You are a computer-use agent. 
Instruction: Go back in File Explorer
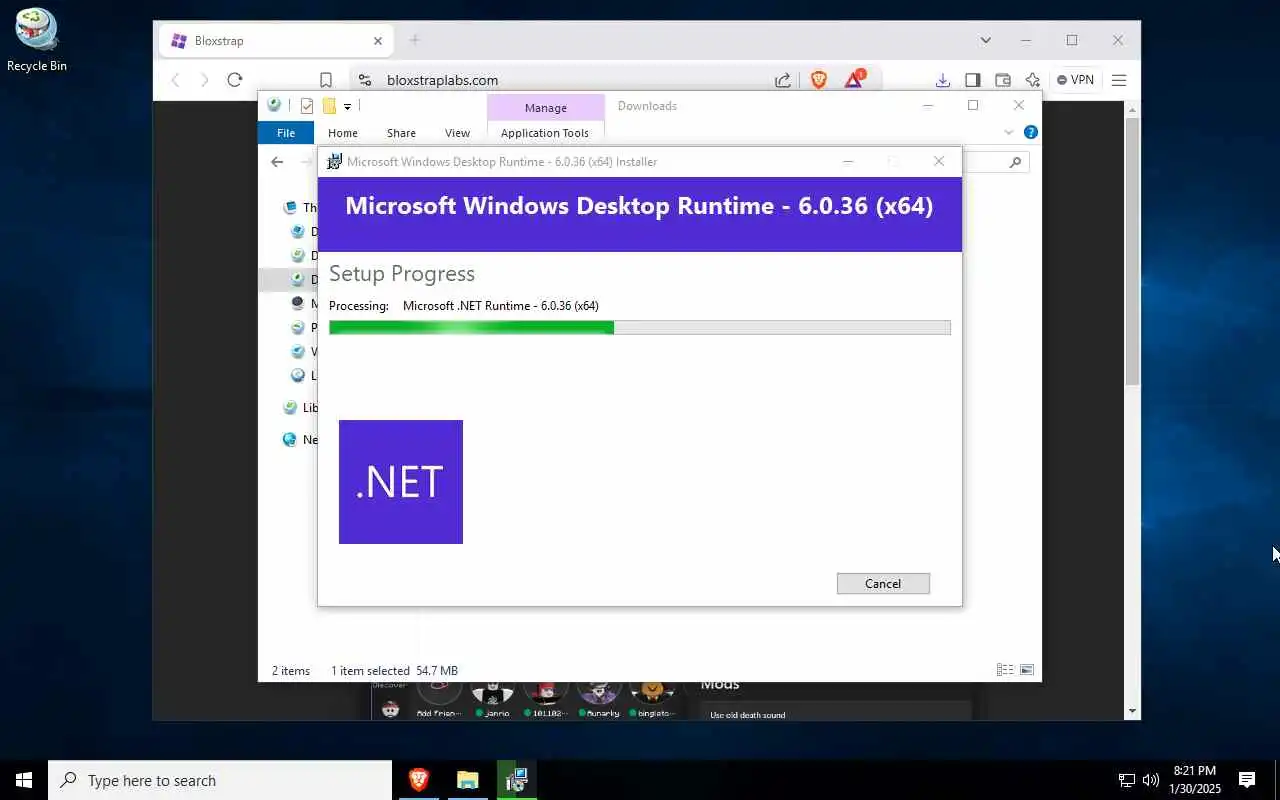click(277, 162)
